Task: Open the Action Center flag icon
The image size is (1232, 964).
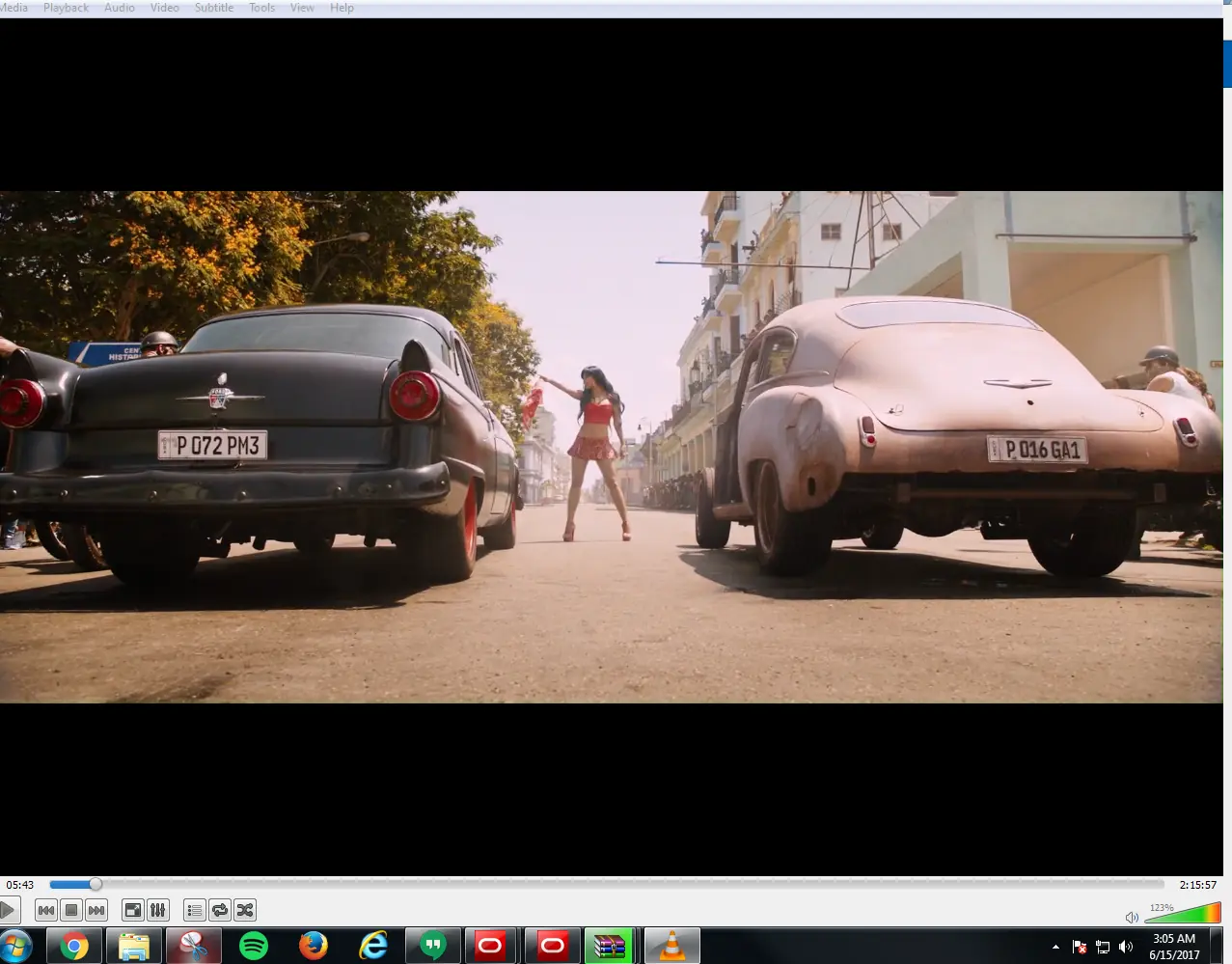Action: click(1080, 947)
